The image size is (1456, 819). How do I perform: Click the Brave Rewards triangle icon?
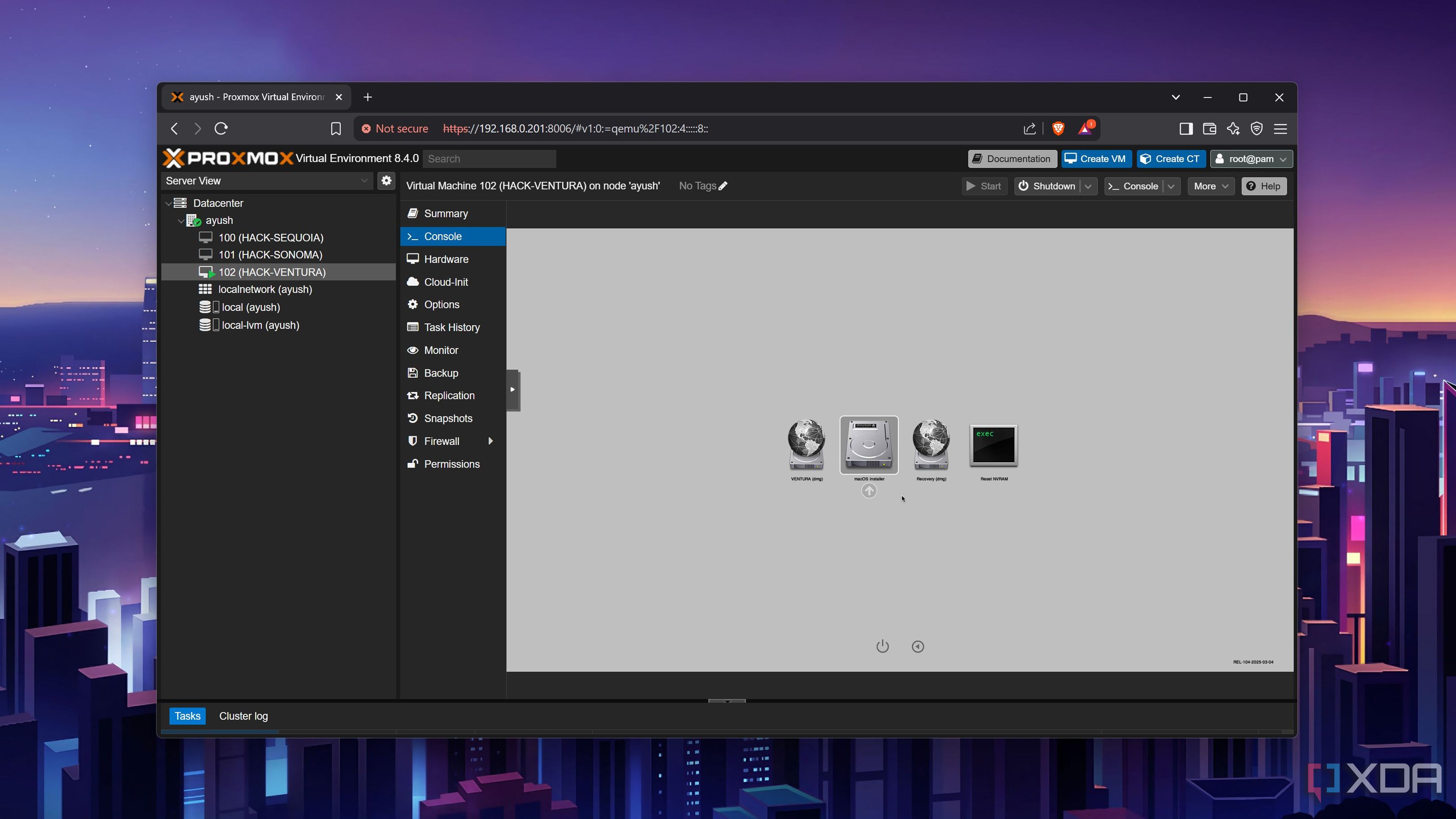point(1085,129)
